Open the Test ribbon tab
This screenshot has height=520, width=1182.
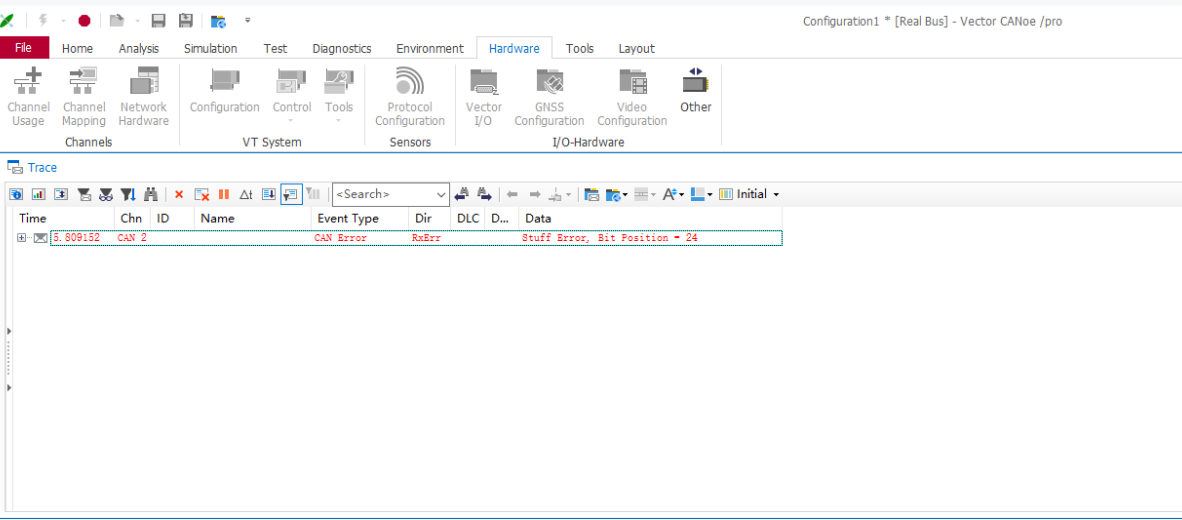(x=275, y=48)
